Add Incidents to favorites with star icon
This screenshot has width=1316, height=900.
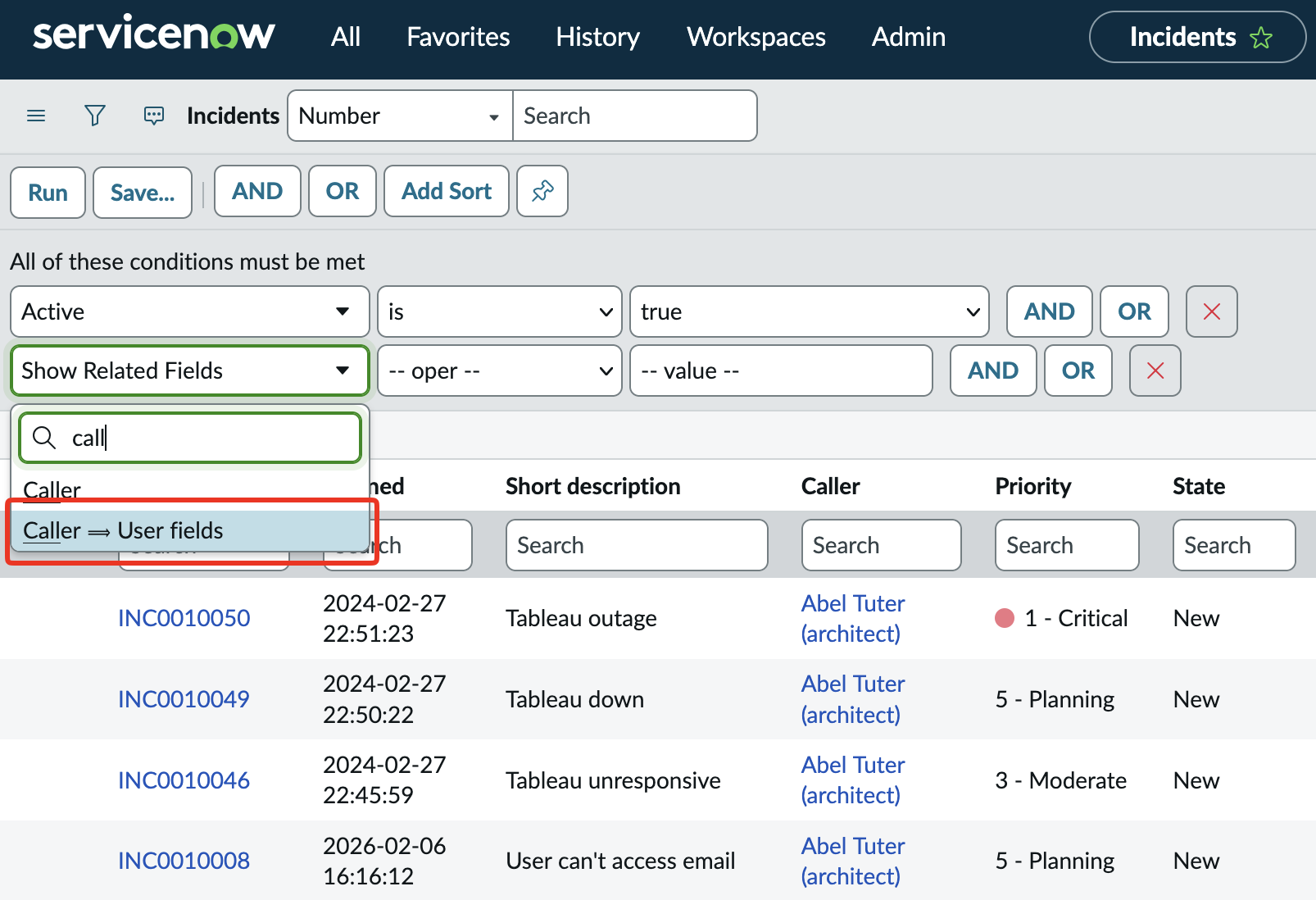coord(1261,38)
